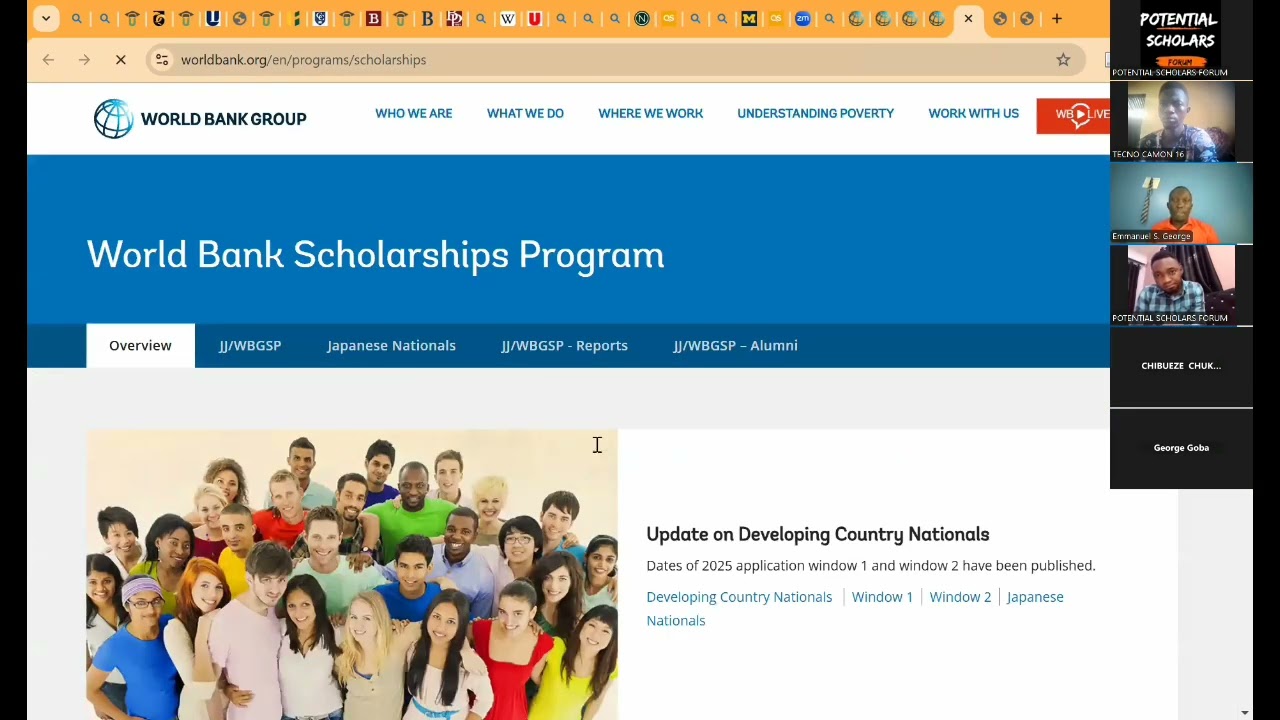Click the Potential Scholars Forum logo tile
This screenshot has height=720, width=1280.
click(1181, 40)
